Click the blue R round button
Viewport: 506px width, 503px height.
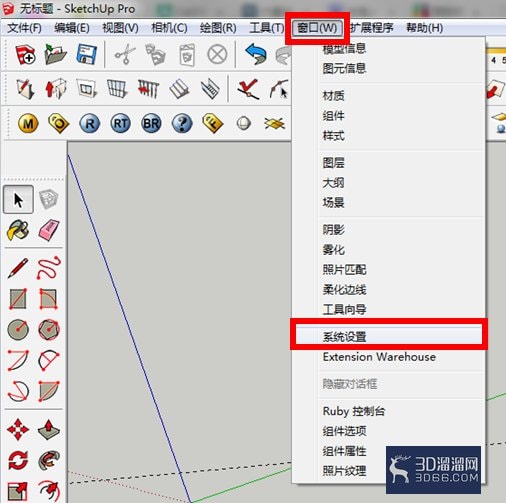90,124
